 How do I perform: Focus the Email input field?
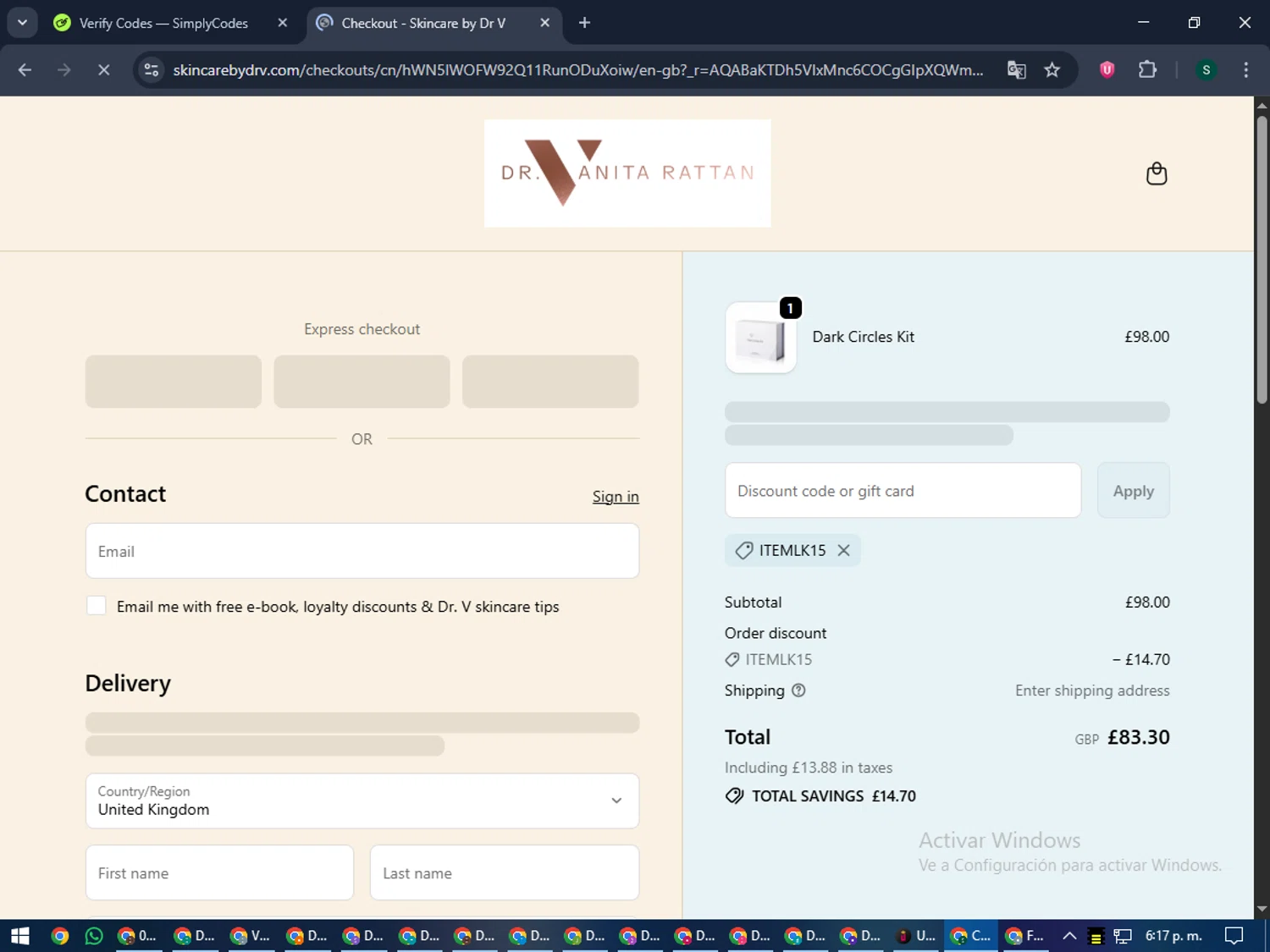pyautogui.click(x=362, y=551)
